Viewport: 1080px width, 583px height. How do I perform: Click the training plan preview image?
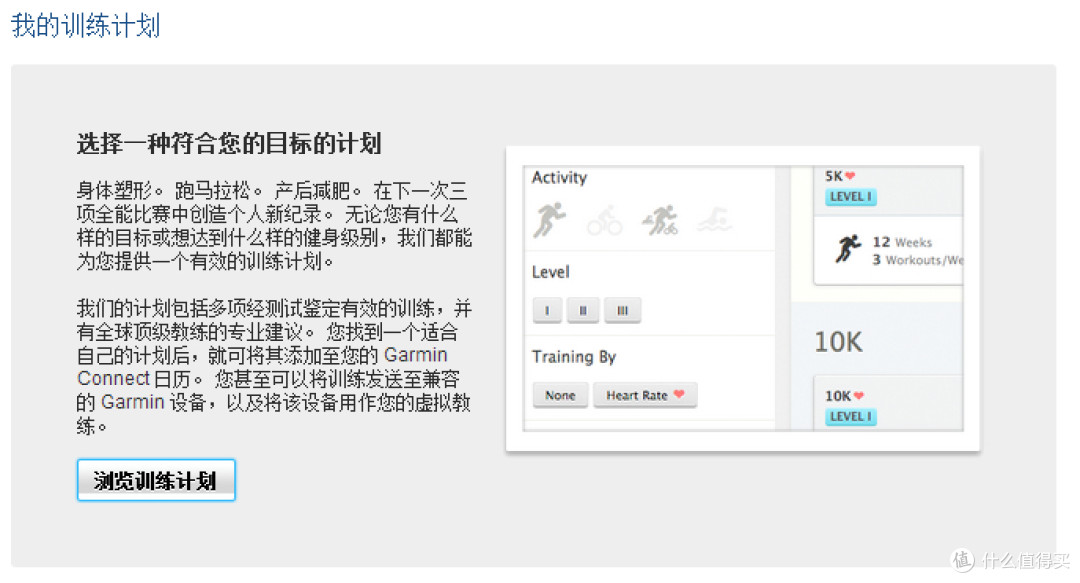[x=742, y=298]
